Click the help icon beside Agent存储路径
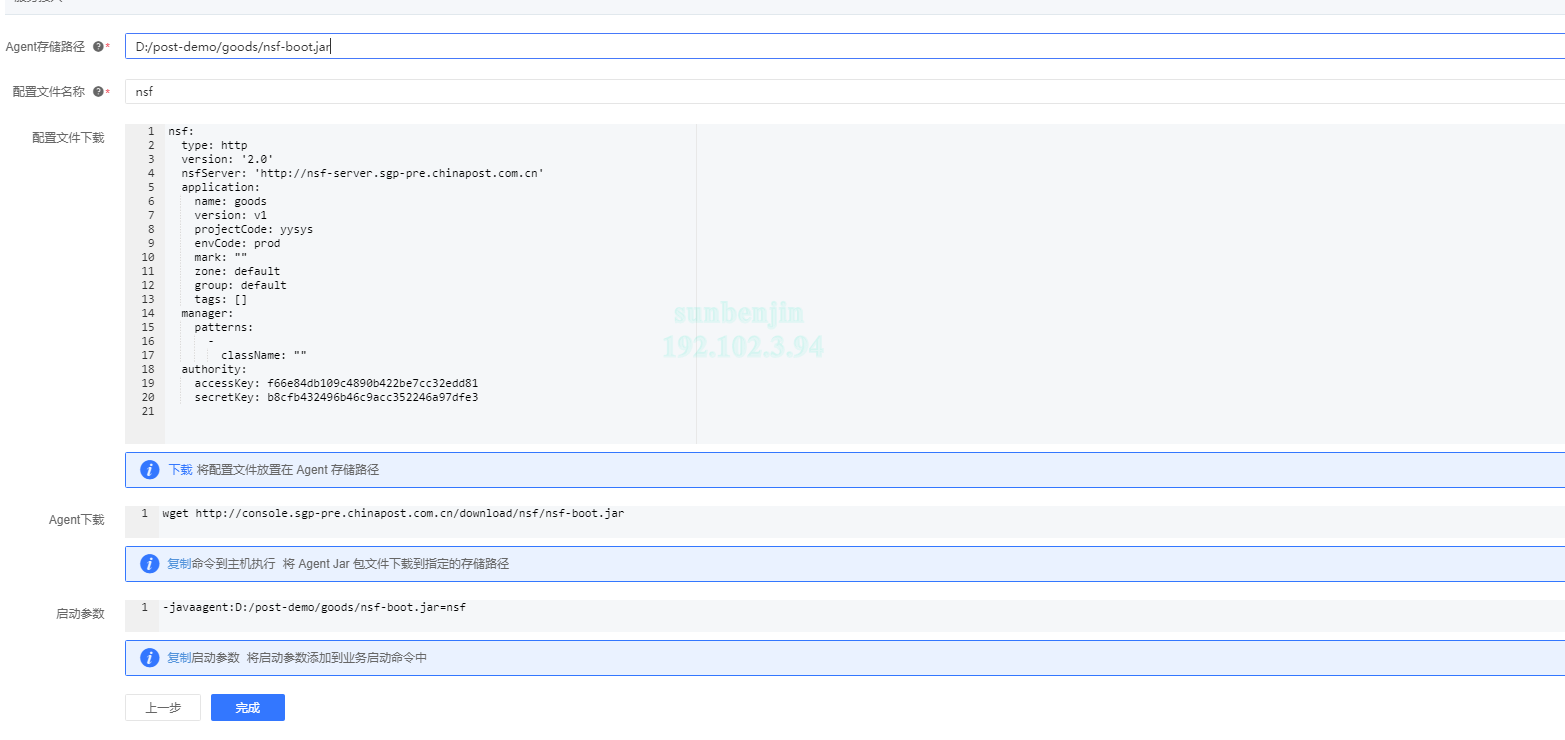 point(98,47)
